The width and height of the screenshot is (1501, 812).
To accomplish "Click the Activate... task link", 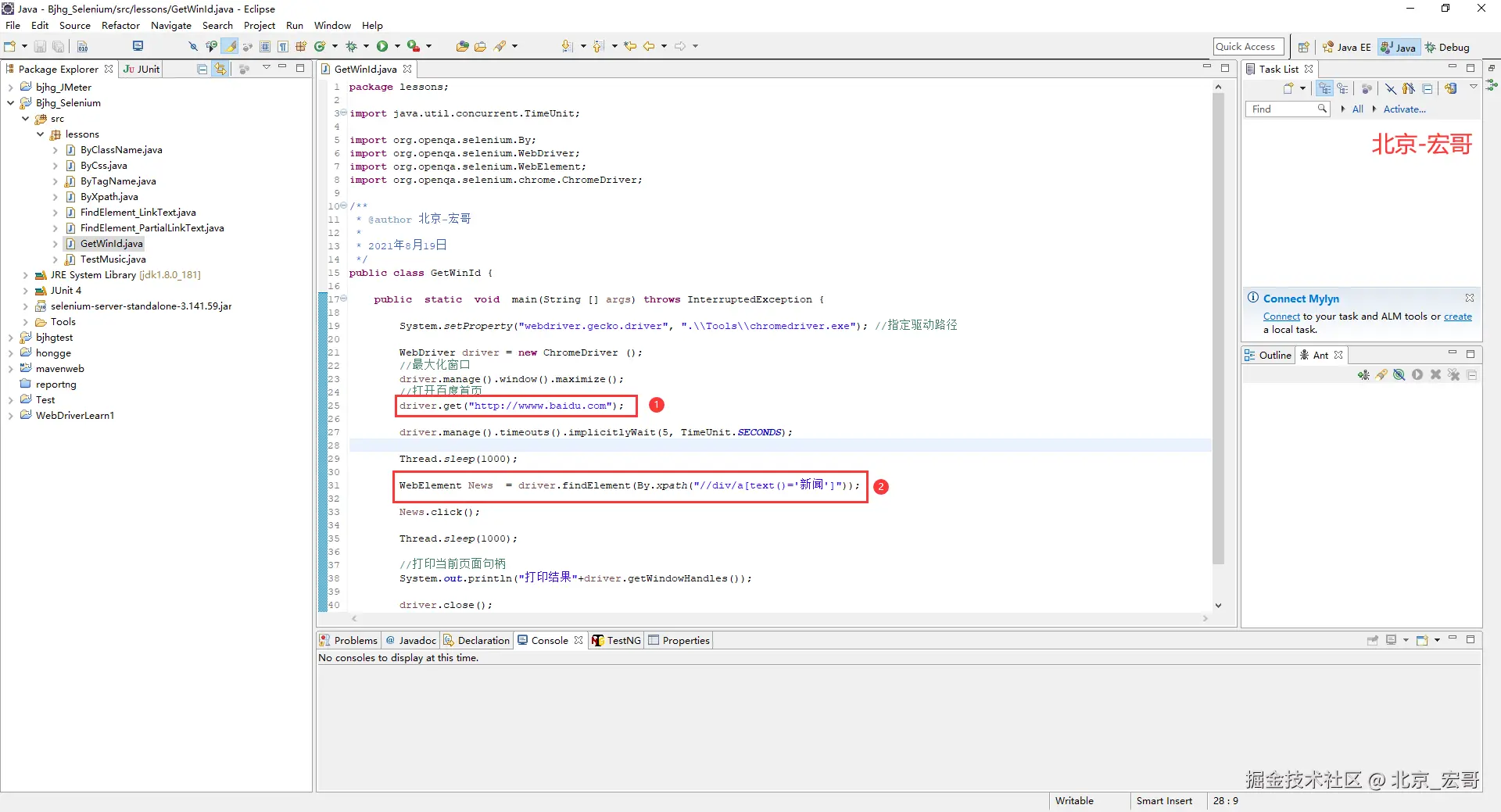I will [1404, 109].
